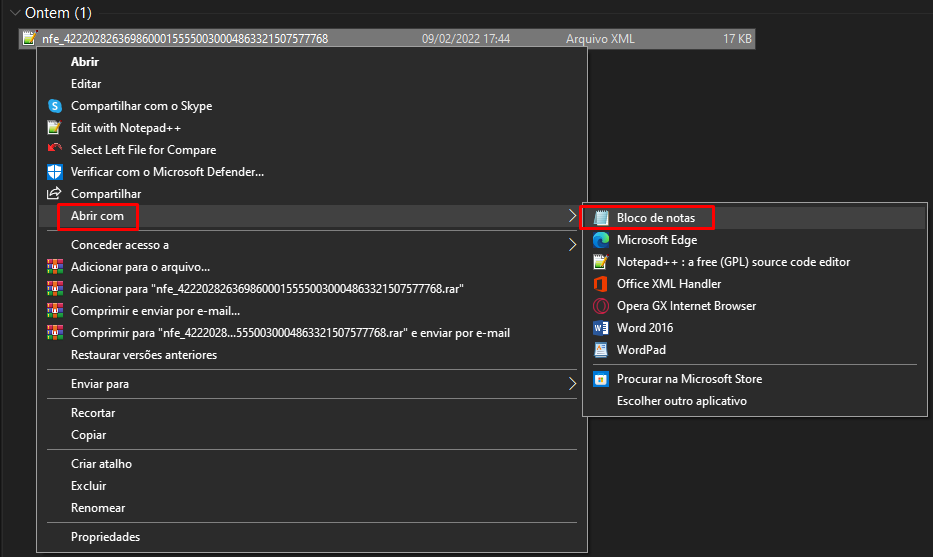The height and width of the screenshot is (557, 933).
Task: Click WinRAR icon beside Adicionar para o arquivo
Action: pyautogui.click(x=55, y=267)
